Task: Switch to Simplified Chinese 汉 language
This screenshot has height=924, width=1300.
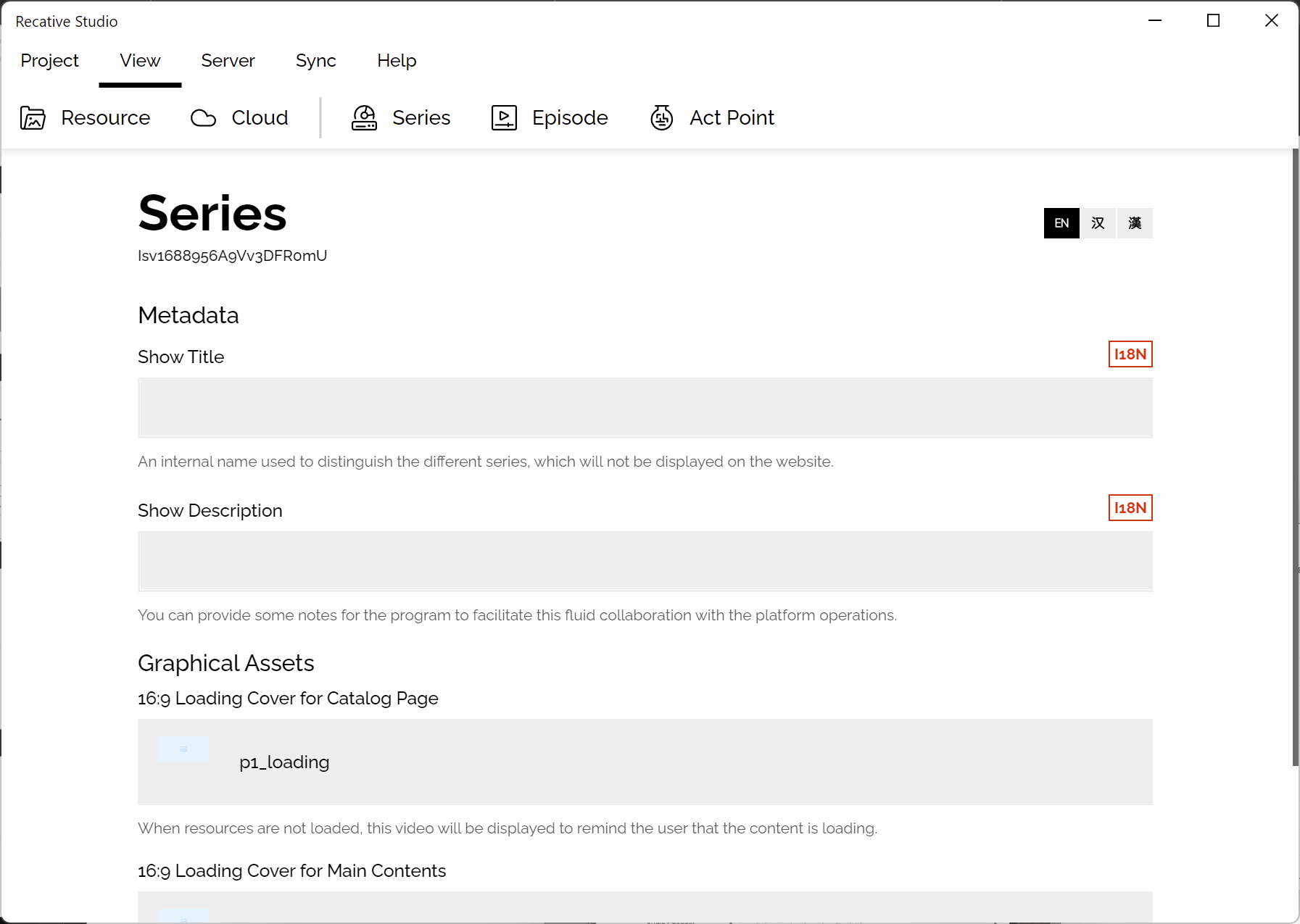Action: pyautogui.click(x=1098, y=223)
